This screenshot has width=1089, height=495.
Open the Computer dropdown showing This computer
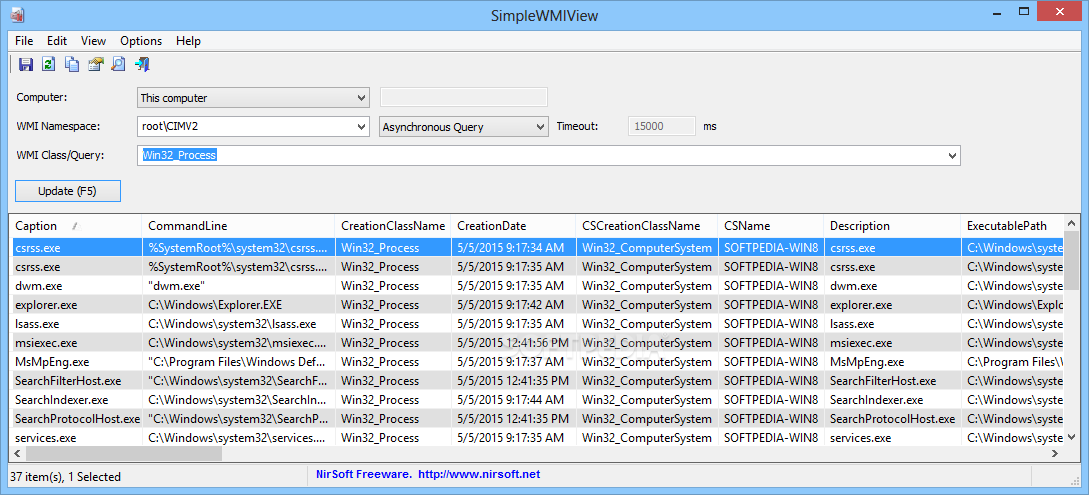click(253, 98)
